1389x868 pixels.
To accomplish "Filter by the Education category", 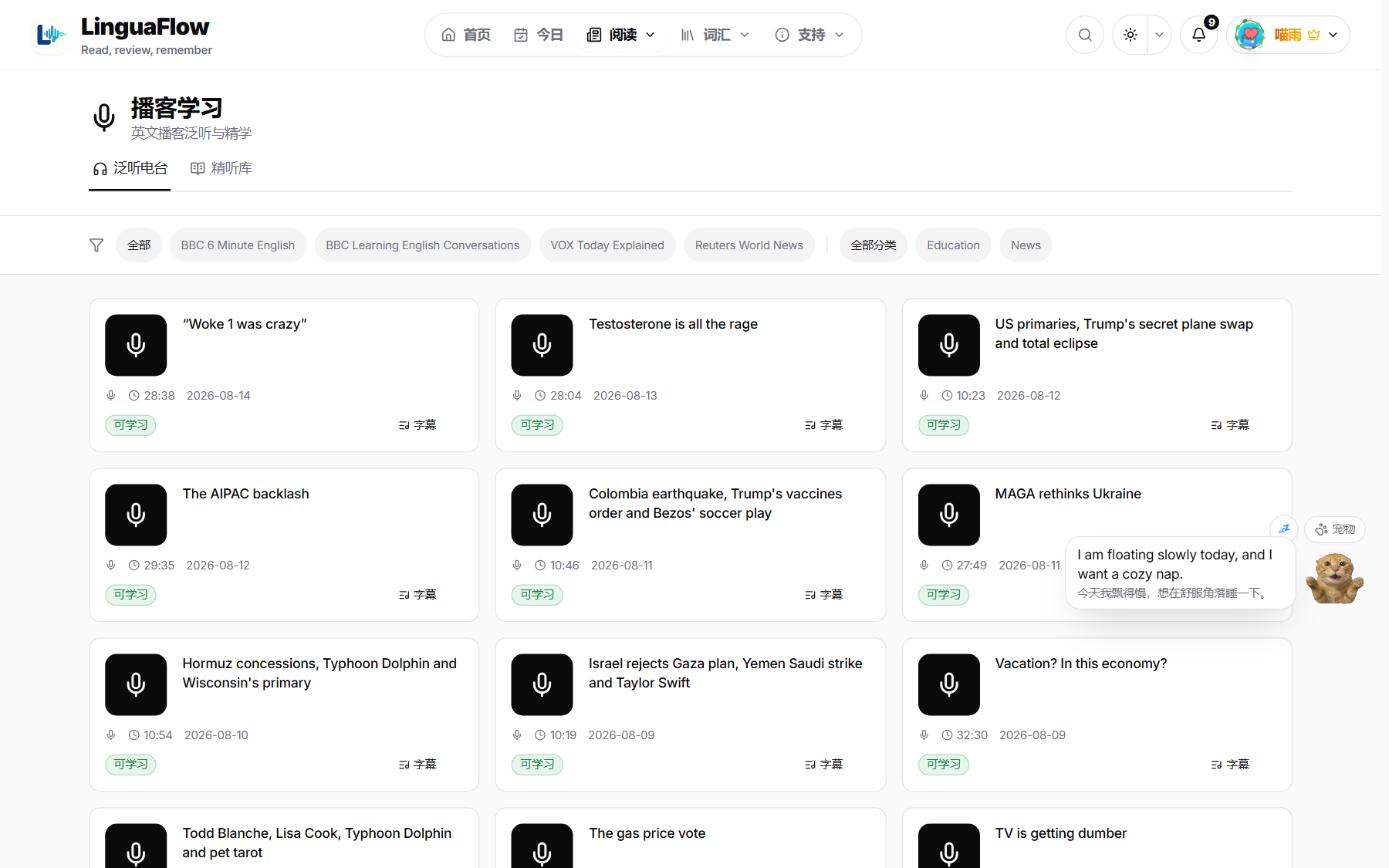I will [954, 245].
